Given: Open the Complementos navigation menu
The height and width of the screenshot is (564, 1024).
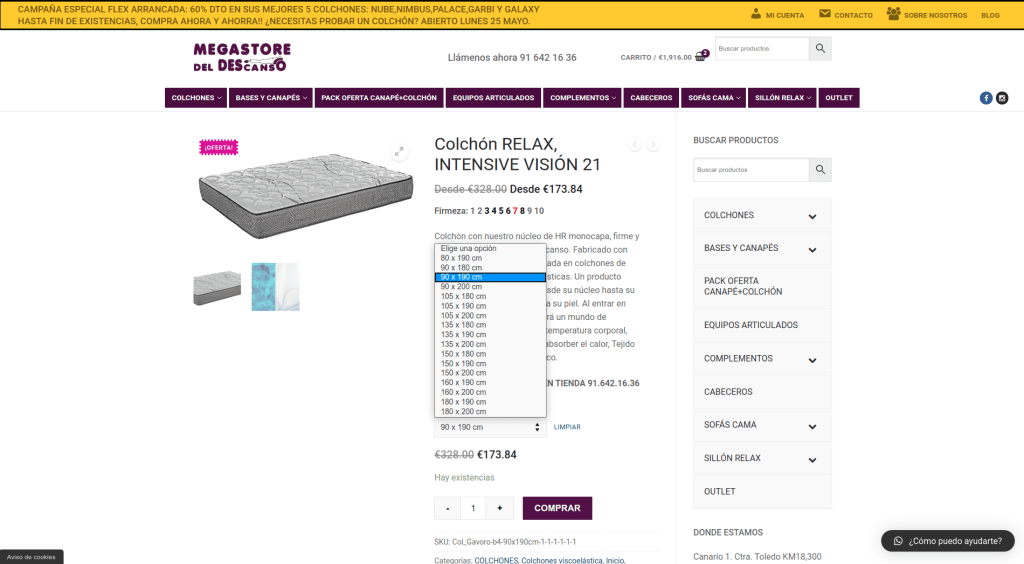Looking at the screenshot, I should (x=583, y=98).
